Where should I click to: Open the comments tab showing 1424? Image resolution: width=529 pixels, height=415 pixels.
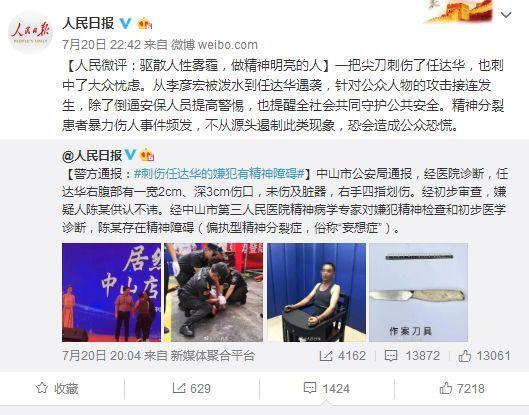[327, 388]
